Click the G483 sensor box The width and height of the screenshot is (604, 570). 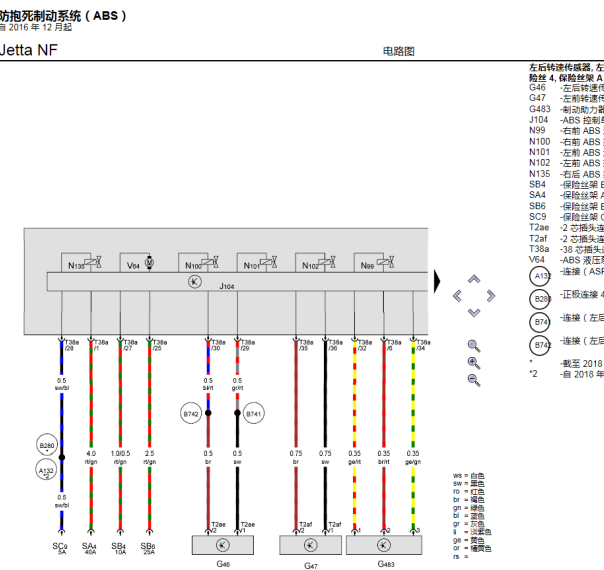[384, 545]
